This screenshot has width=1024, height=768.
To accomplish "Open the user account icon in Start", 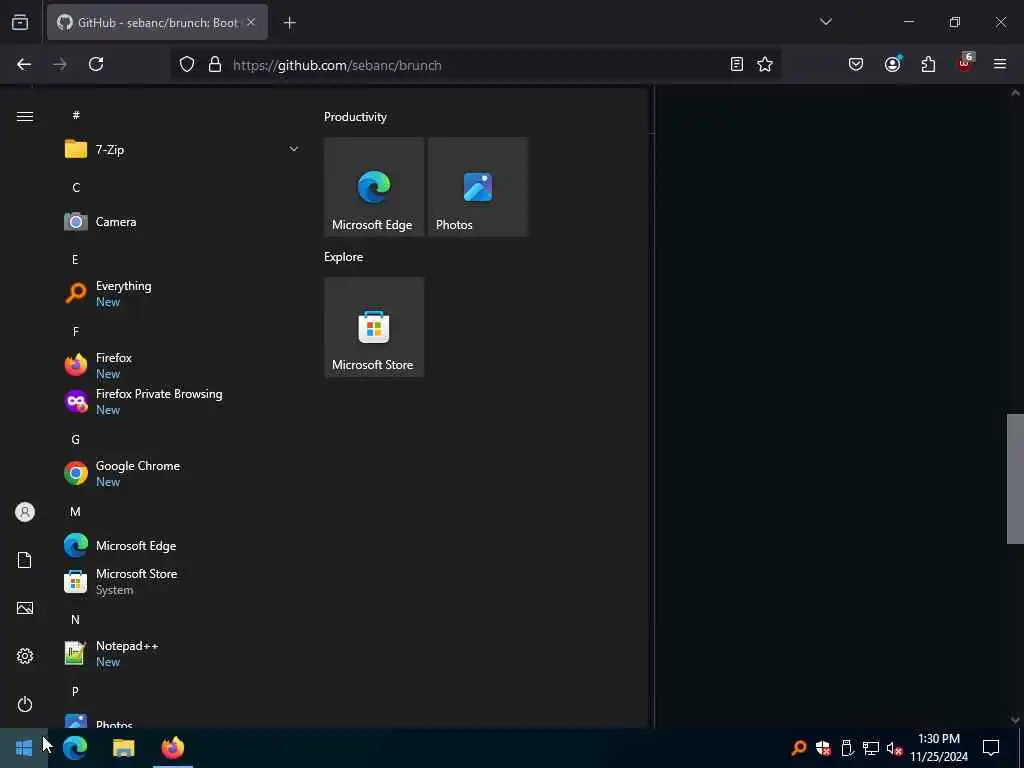I will tap(25, 512).
